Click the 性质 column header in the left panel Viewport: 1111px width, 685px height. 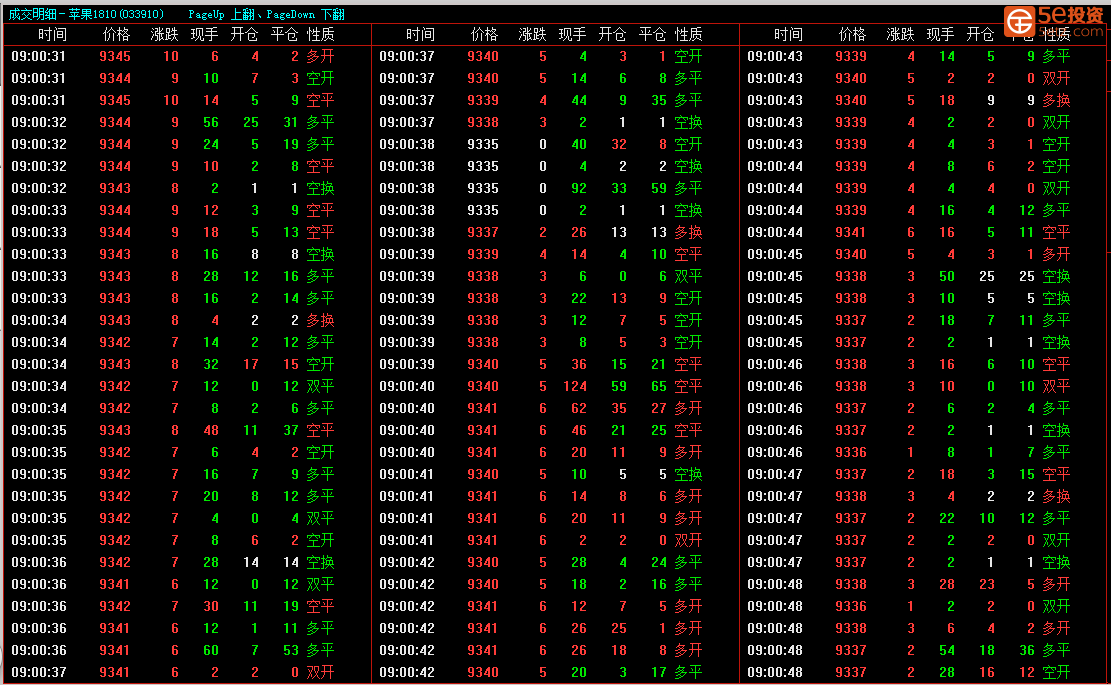pyautogui.click(x=320, y=35)
